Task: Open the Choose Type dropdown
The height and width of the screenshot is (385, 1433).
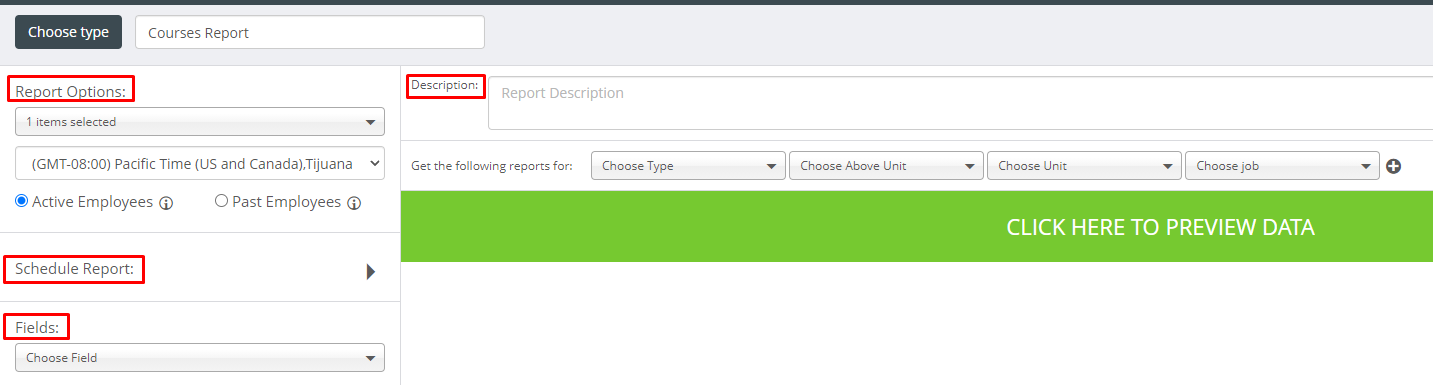Action: tap(688, 166)
